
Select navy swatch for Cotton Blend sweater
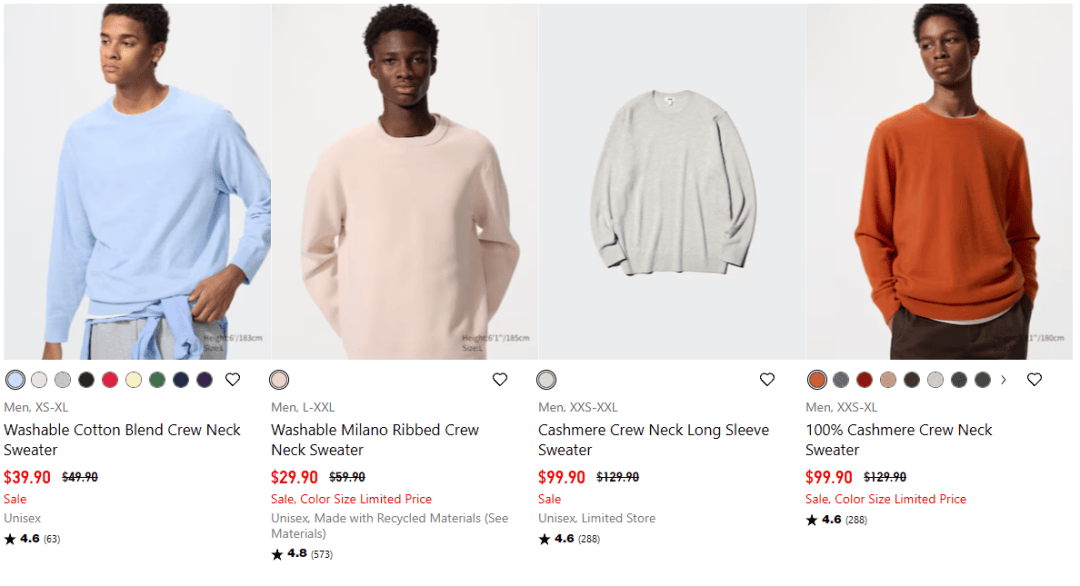pos(181,379)
